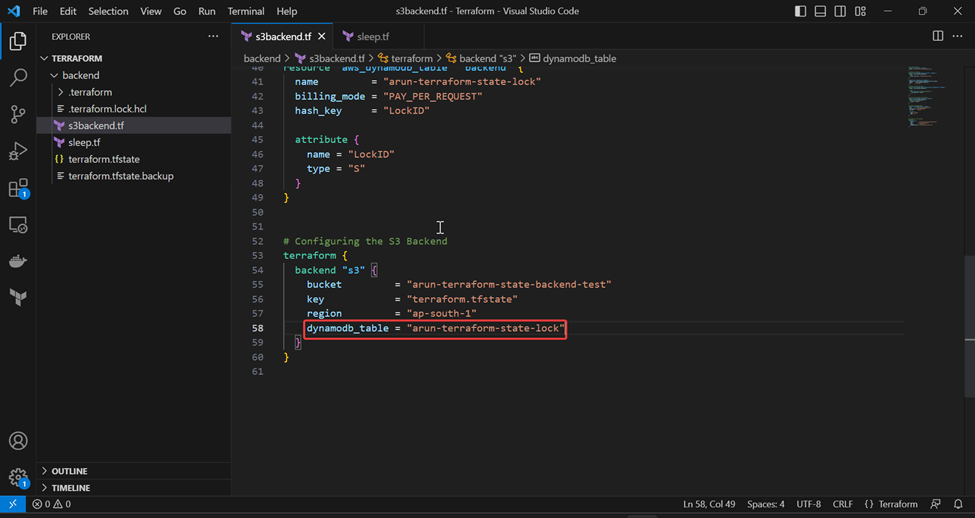Place cursor on line 55 bucket value
The image size is (975, 518).
click(509, 285)
